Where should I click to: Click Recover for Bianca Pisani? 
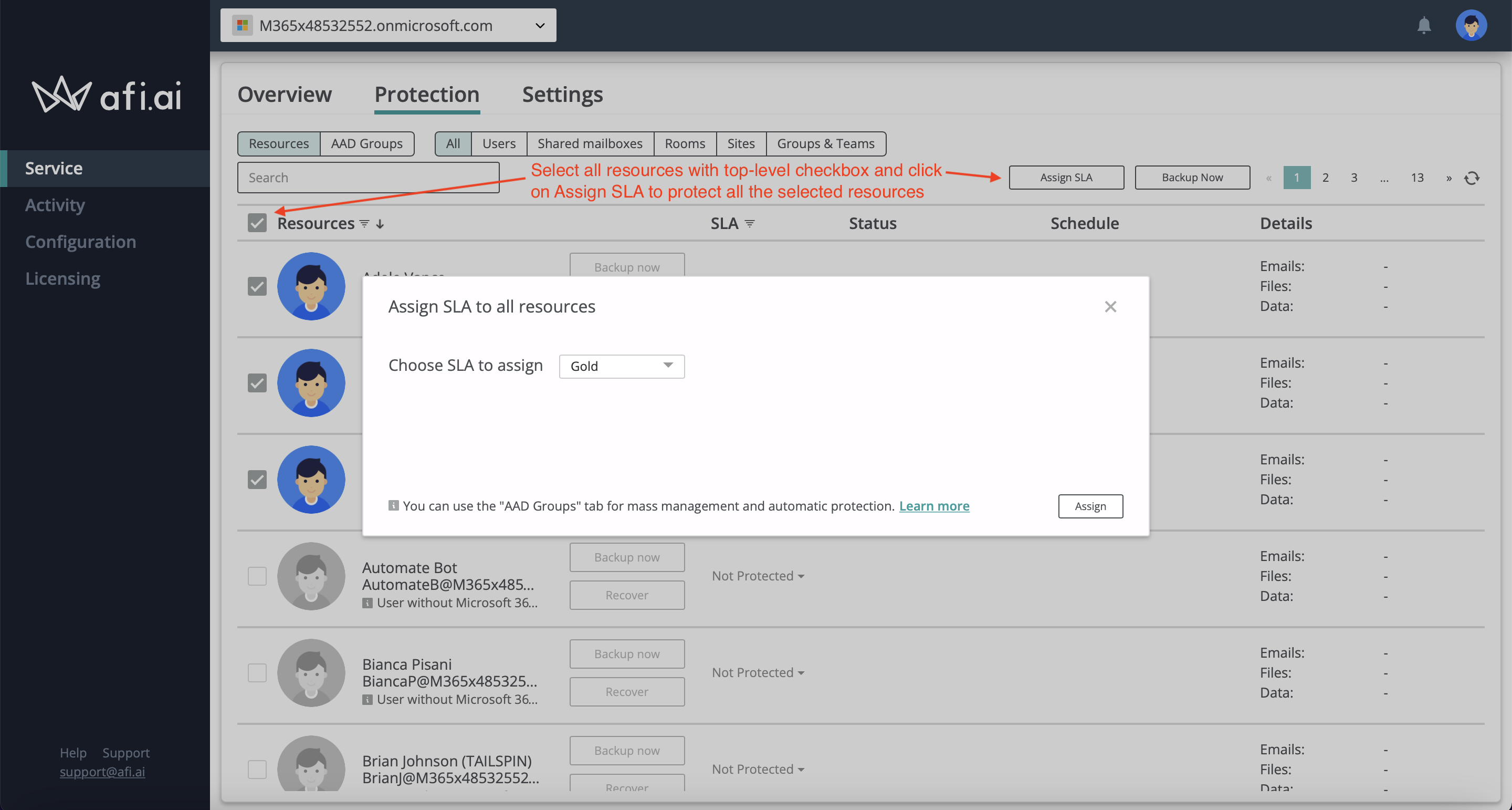pos(627,692)
